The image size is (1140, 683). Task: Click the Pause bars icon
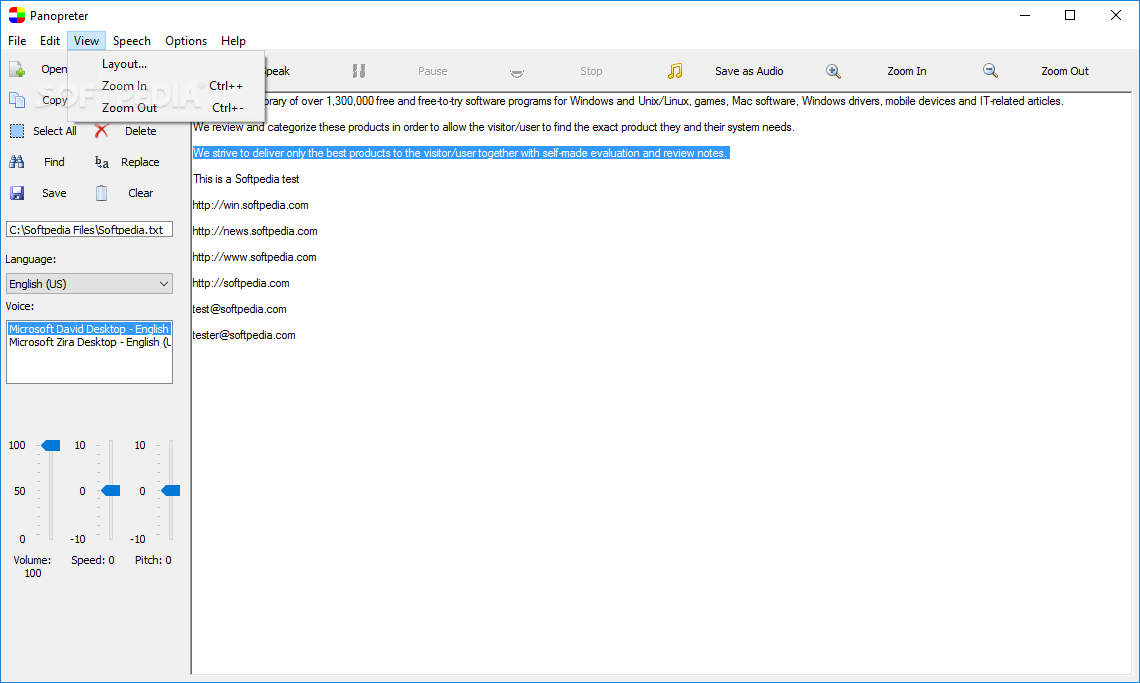coord(358,71)
